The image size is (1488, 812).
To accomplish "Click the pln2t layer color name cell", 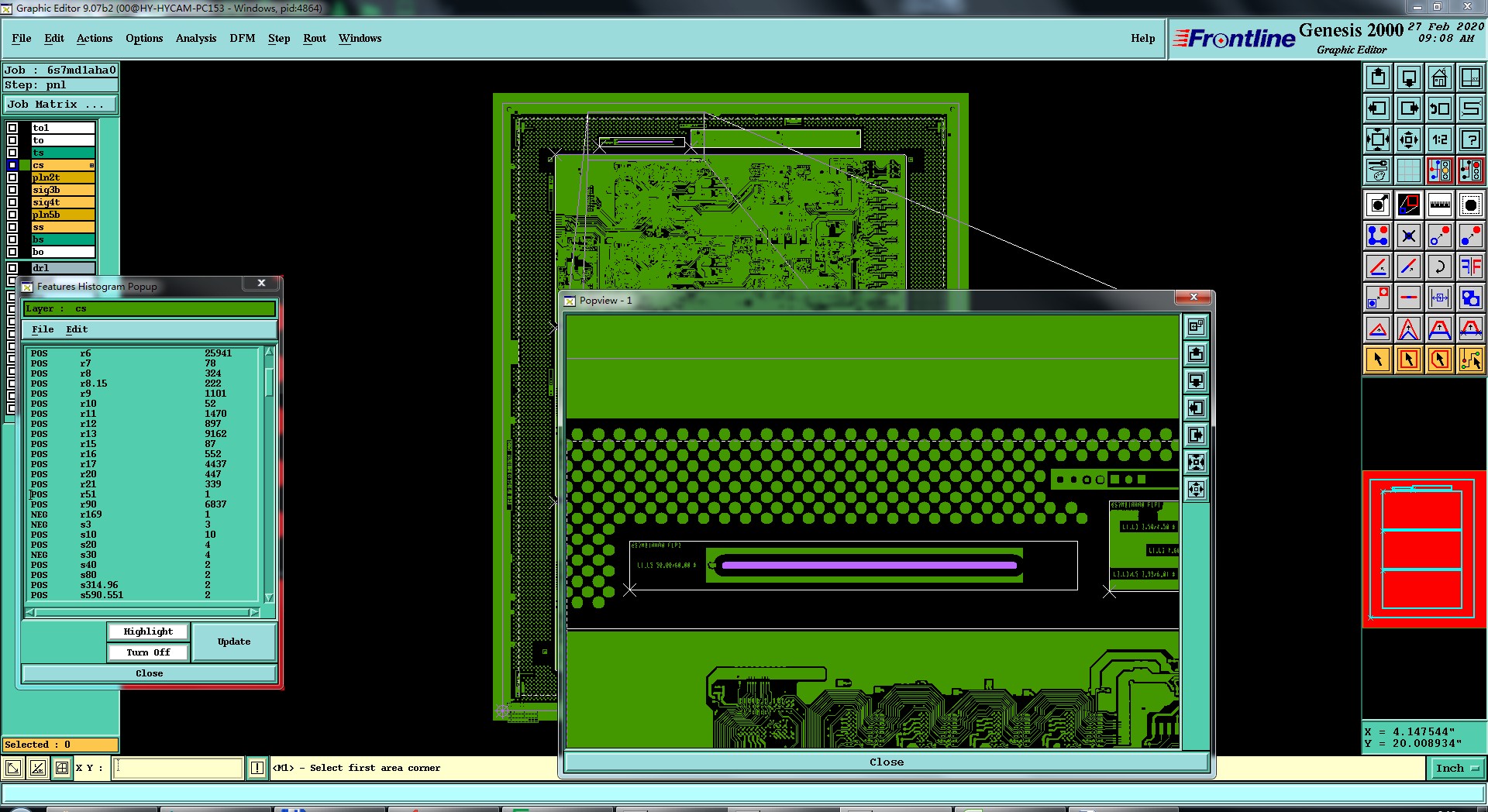I will pyautogui.click(x=63, y=177).
